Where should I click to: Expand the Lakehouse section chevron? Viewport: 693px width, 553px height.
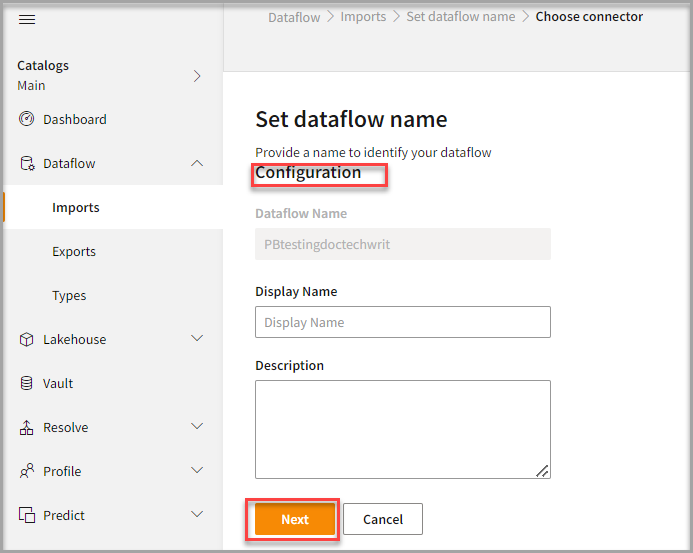pyautogui.click(x=197, y=339)
